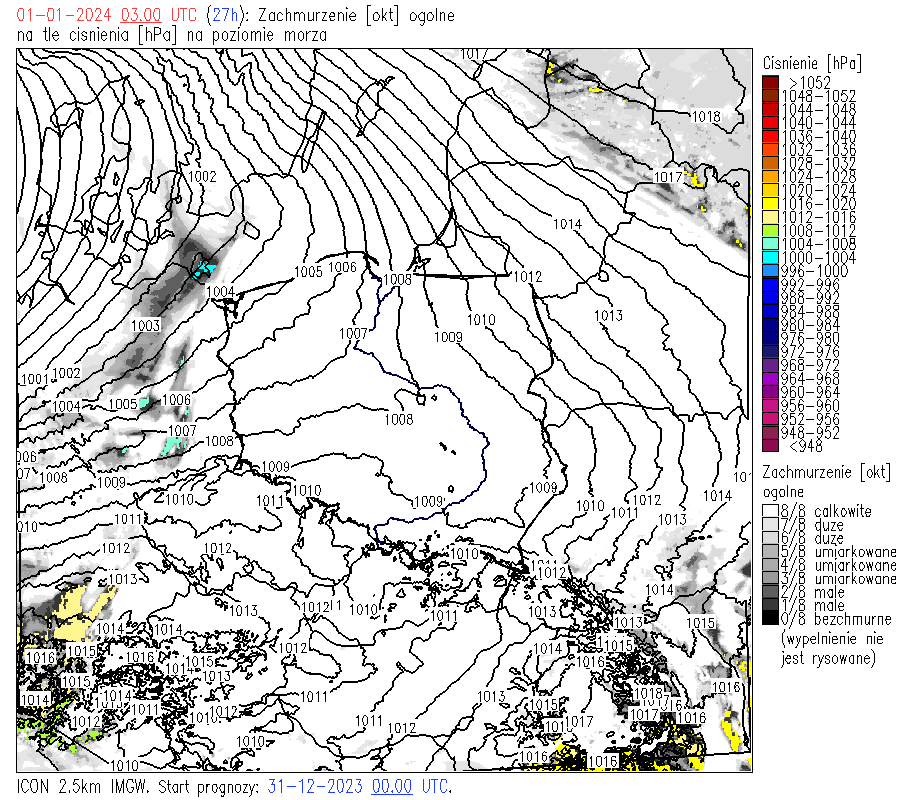This screenshot has width=900, height=800.
Task: Click the Cisnienie [hPa] legend heading
Action: pyautogui.click(x=812, y=63)
